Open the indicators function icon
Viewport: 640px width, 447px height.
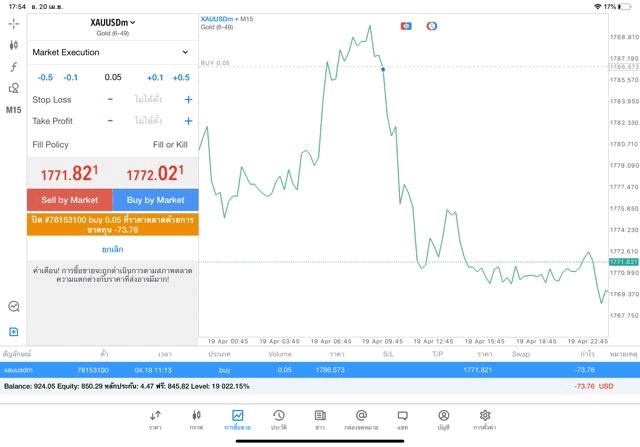click(x=13, y=67)
